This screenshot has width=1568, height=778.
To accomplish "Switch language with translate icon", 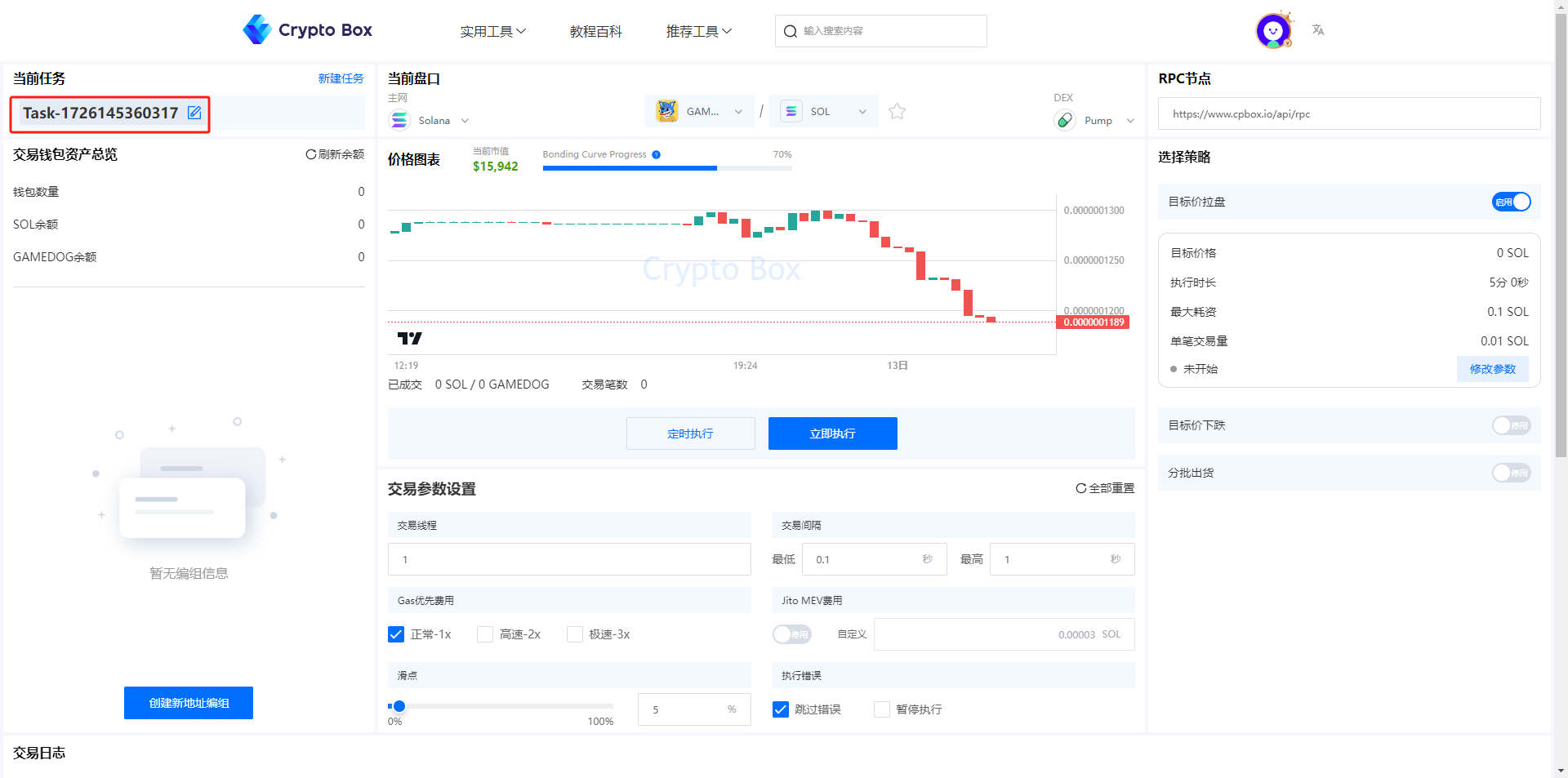I will (x=1317, y=30).
